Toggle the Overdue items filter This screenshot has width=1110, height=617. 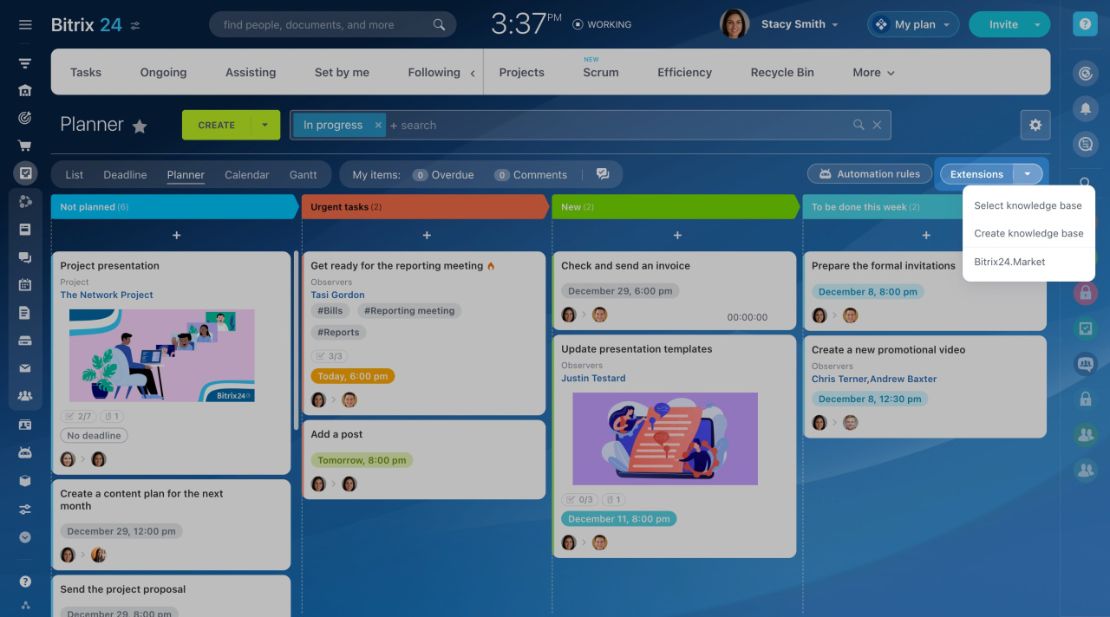click(444, 175)
